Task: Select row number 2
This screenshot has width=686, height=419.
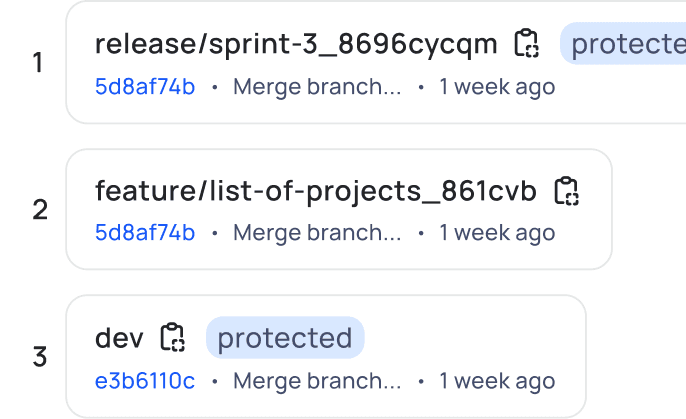Action: (40, 210)
